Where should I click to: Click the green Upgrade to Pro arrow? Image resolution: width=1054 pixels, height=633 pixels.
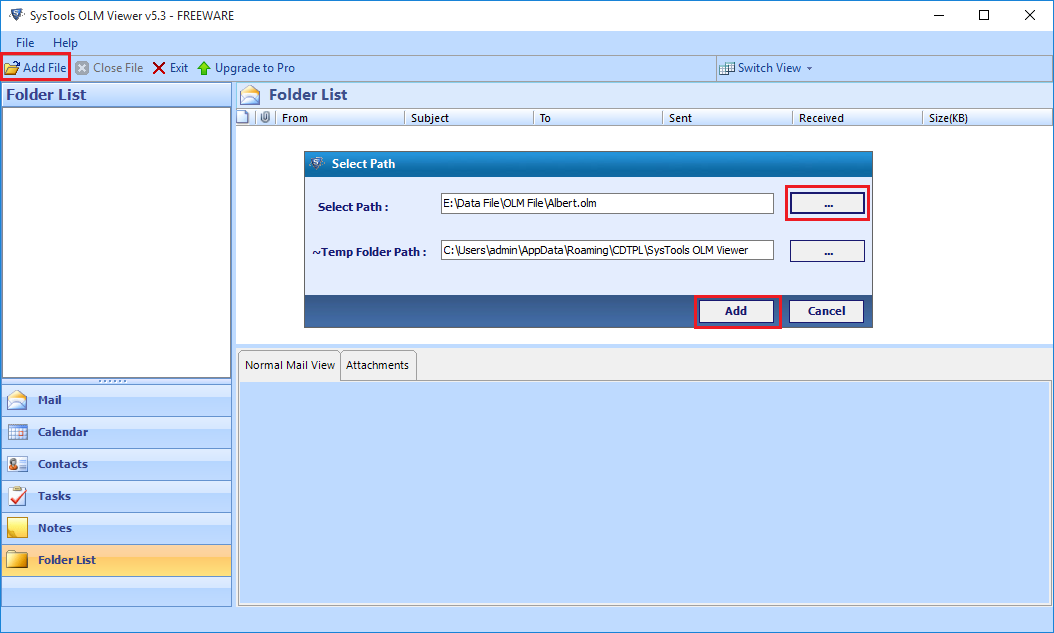(x=204, y=68)
